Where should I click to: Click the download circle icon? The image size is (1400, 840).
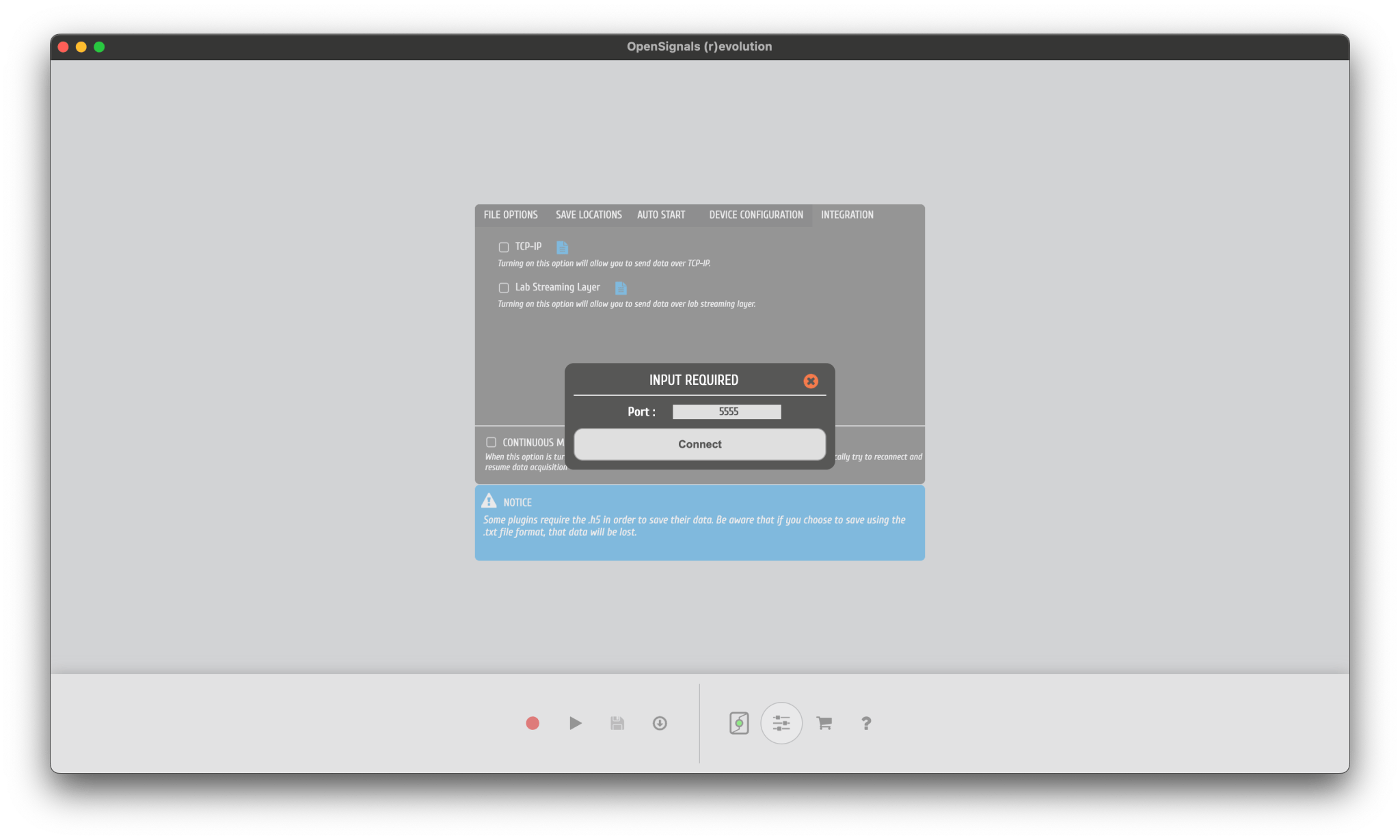coord(659,722)
